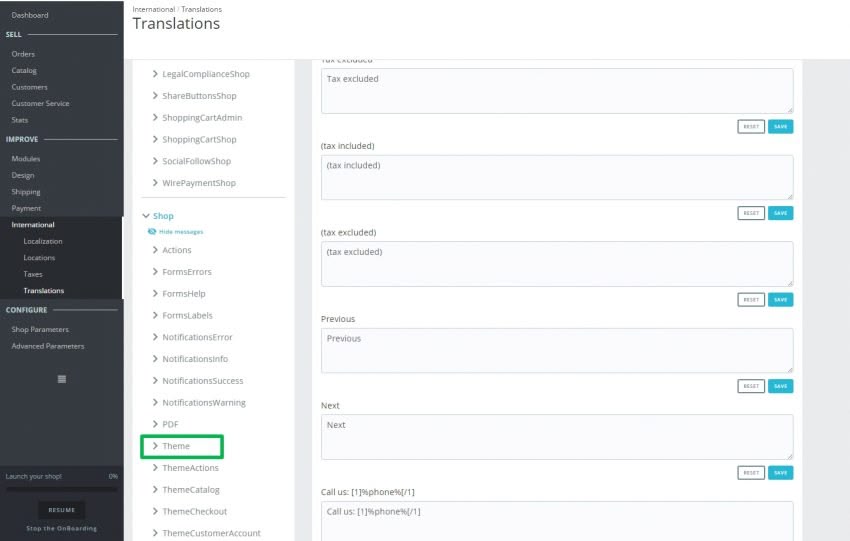Reset the (tax included) translation
Screen dimensions: 850x541
pos(751,213)
